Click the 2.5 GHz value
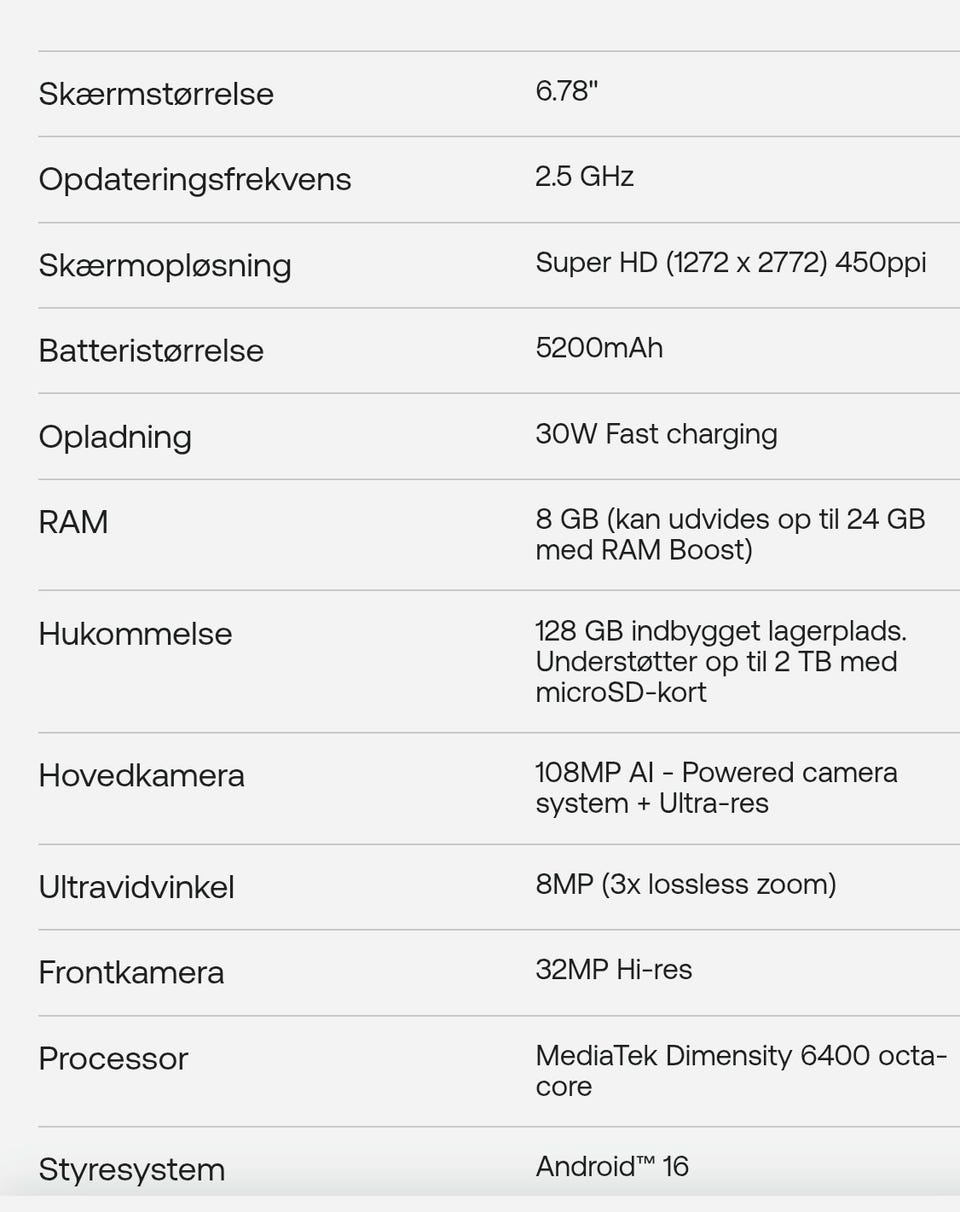Image resolution: width=960 pixels, height=1212 pixels. pos(585,177)
